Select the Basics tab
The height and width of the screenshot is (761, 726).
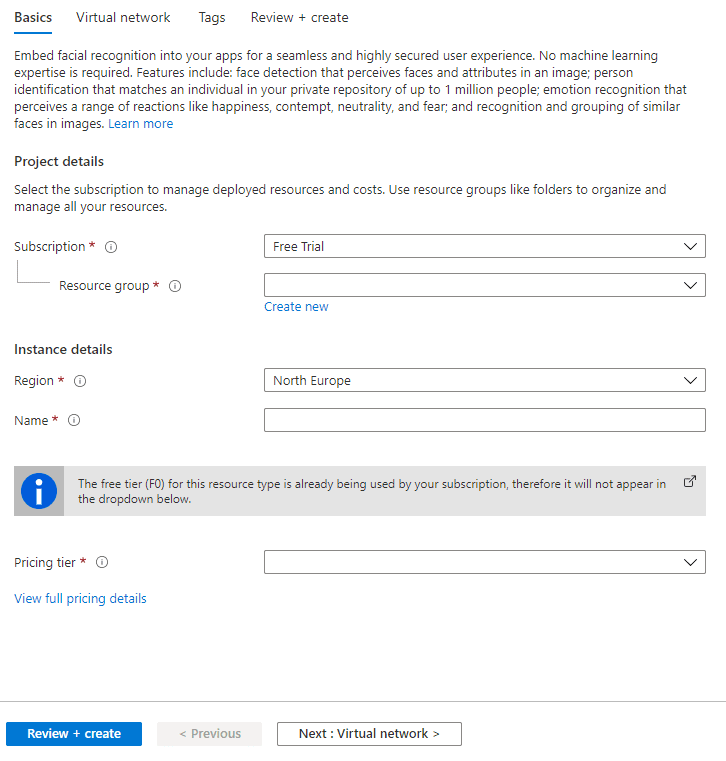point(33,17)
